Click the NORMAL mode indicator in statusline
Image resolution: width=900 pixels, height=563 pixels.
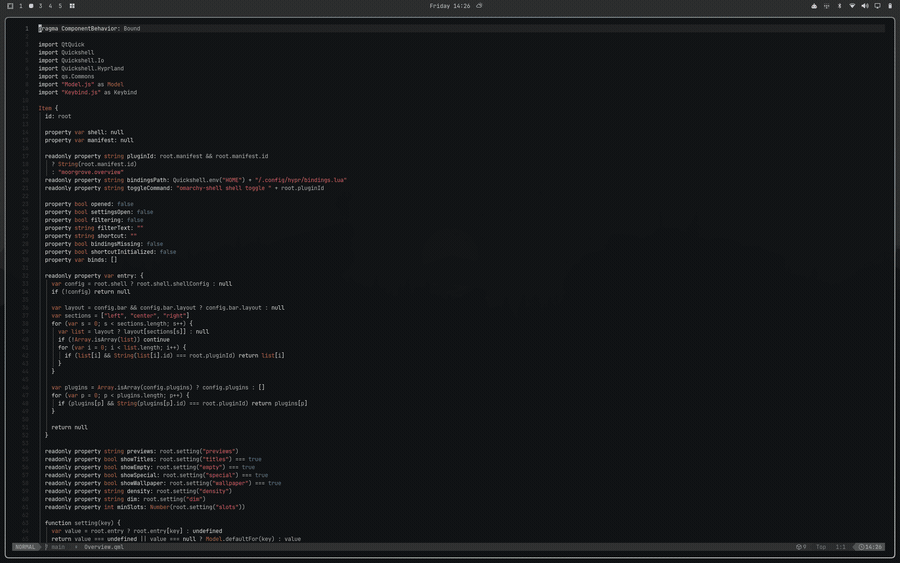(x=25, y=547)
